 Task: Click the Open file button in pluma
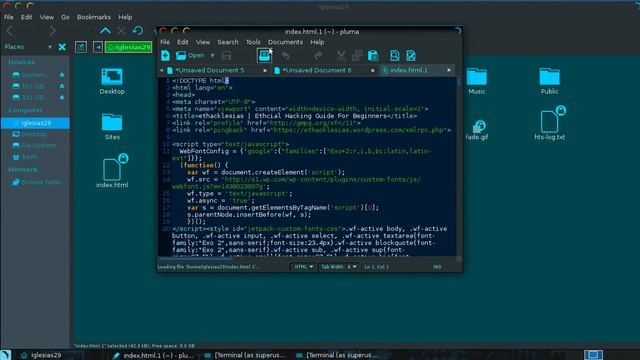(190, 56)
